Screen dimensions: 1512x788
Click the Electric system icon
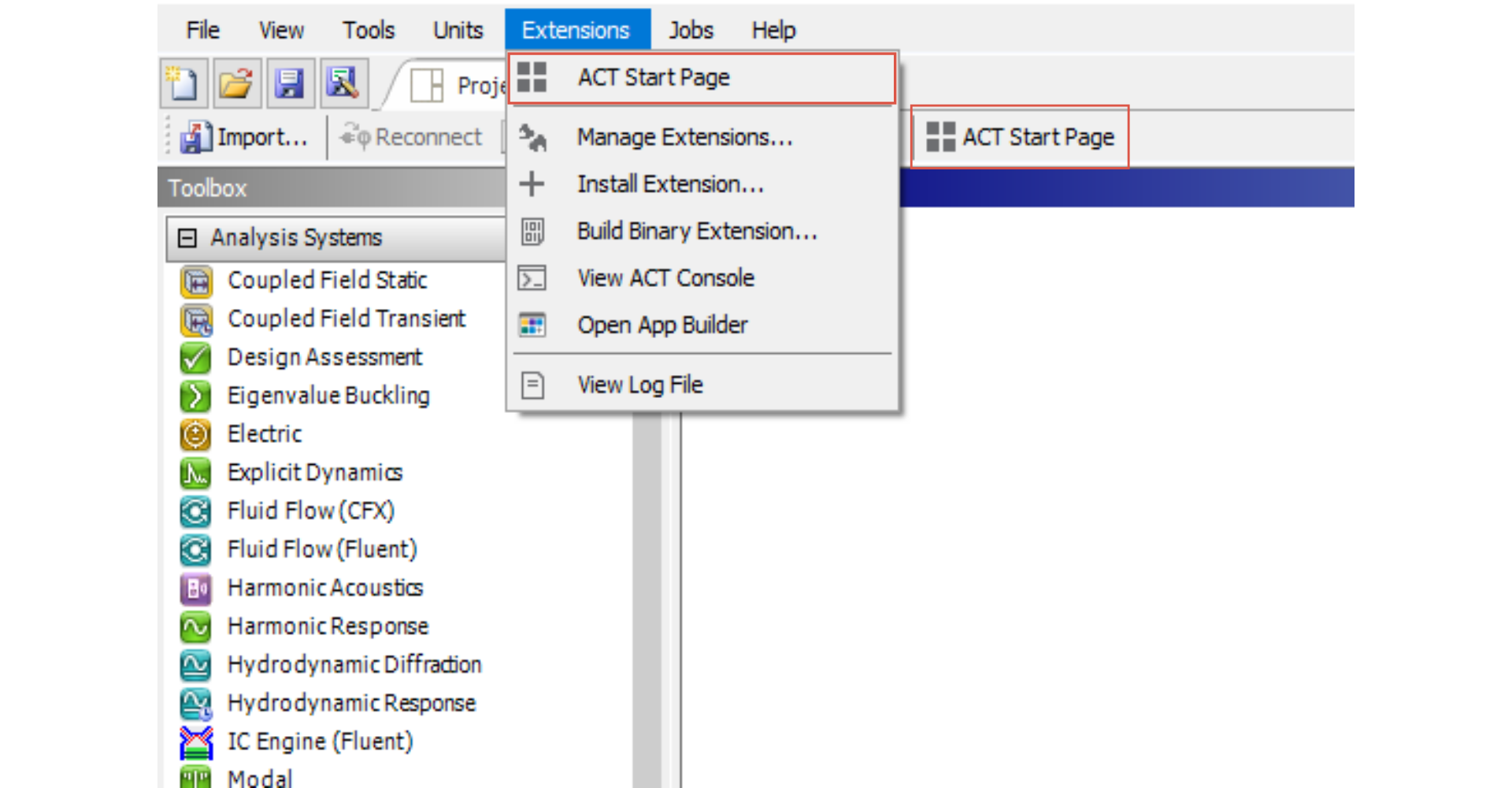195,435
